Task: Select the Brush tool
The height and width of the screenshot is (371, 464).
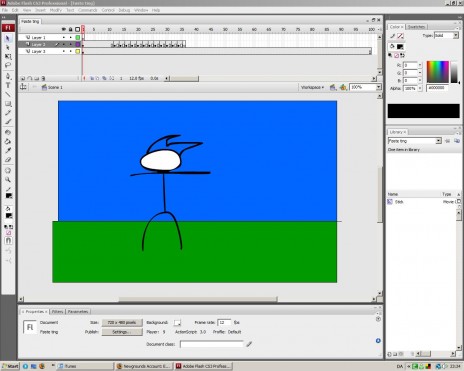Action: 8,122
